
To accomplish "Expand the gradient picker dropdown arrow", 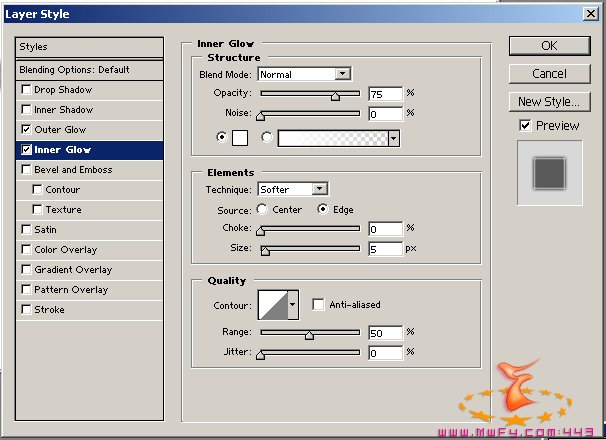I will click(x=394, y=138).
